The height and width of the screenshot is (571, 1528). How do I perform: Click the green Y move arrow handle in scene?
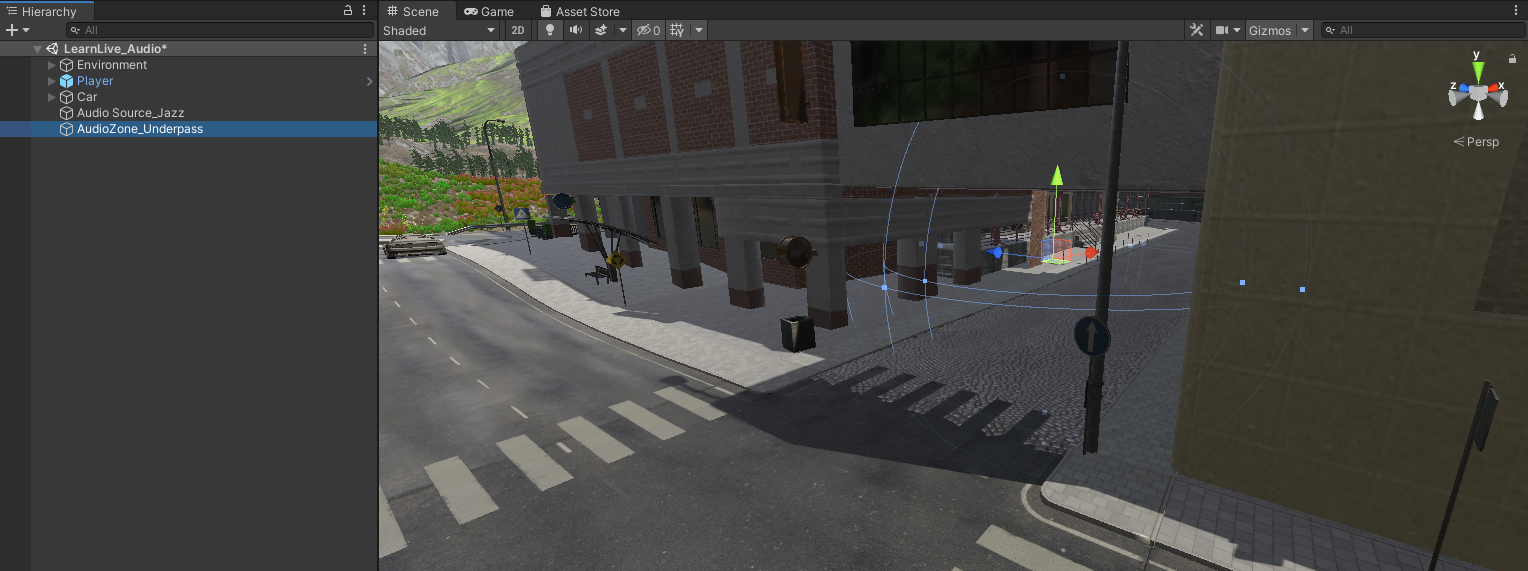pyautogui.click(x=1056, y=177)
